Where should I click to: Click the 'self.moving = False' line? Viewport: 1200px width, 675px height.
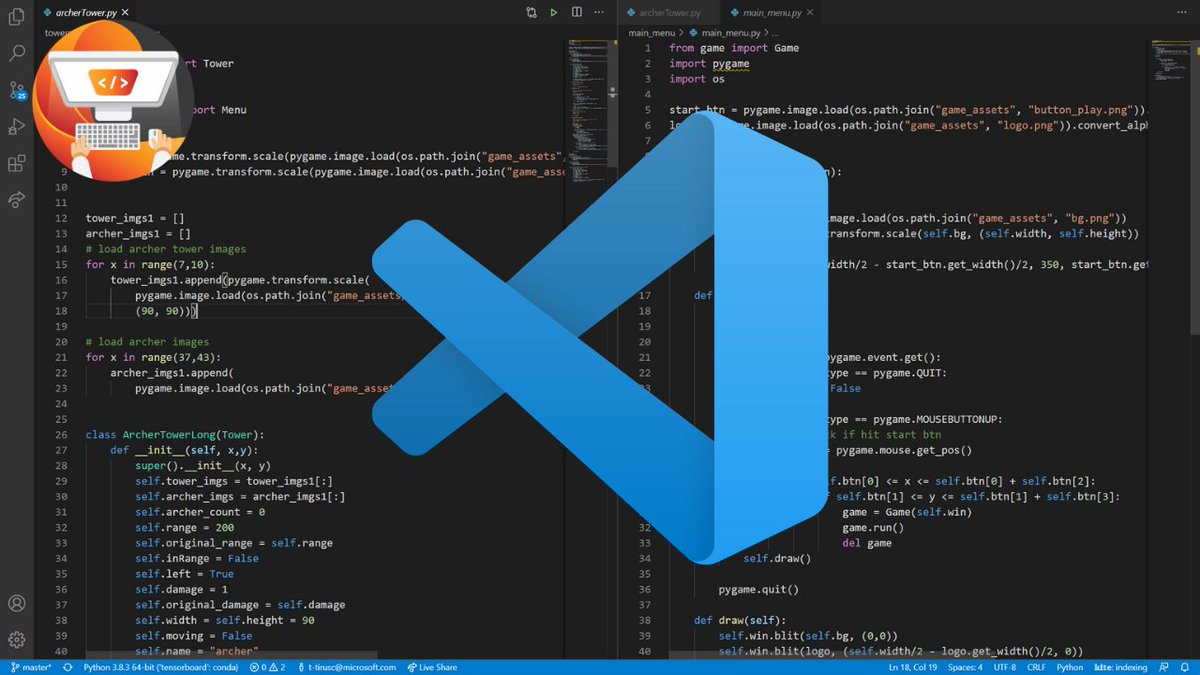click(x=194, y=636)
